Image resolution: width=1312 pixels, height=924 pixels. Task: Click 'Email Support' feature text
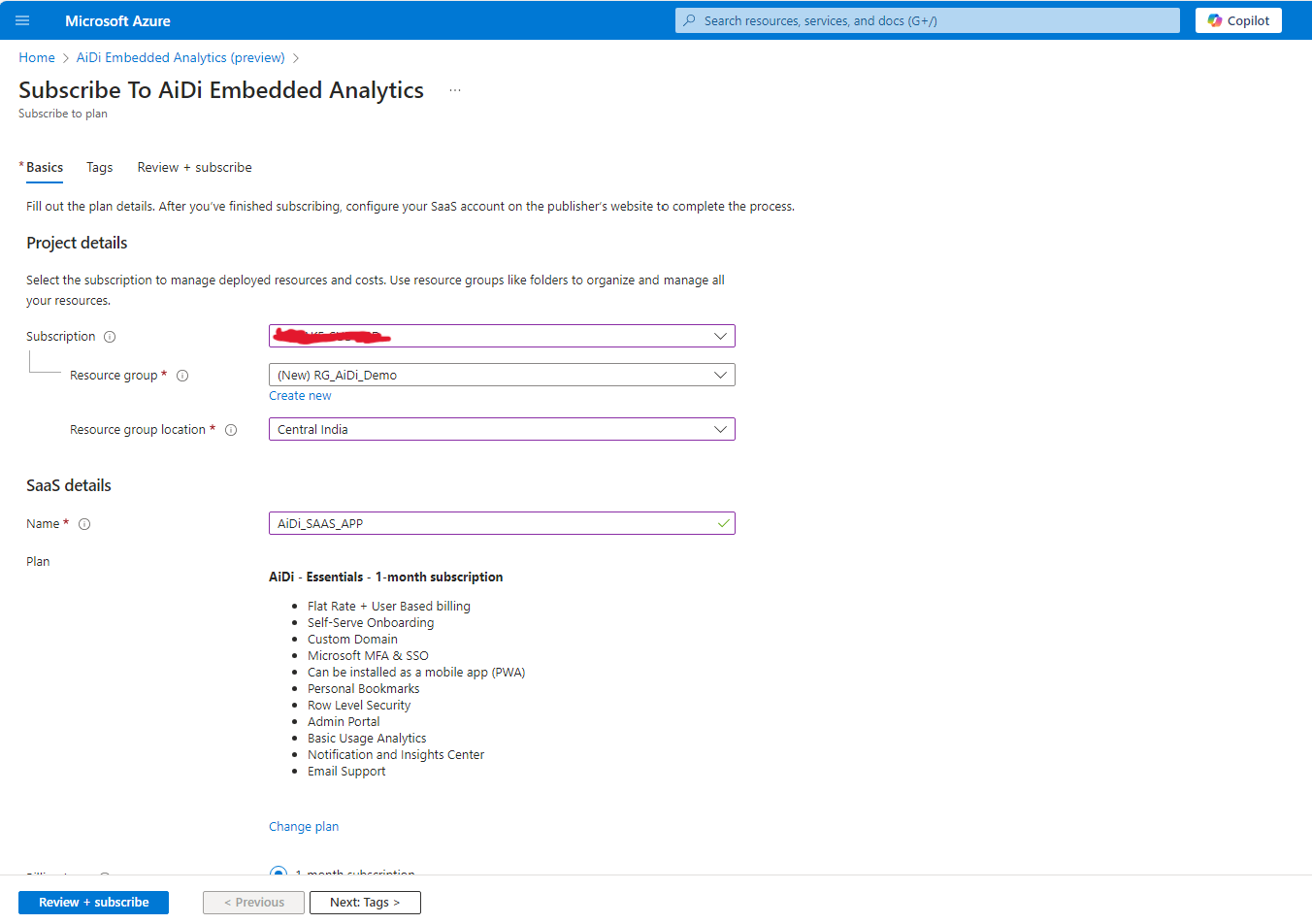[346, 771]
